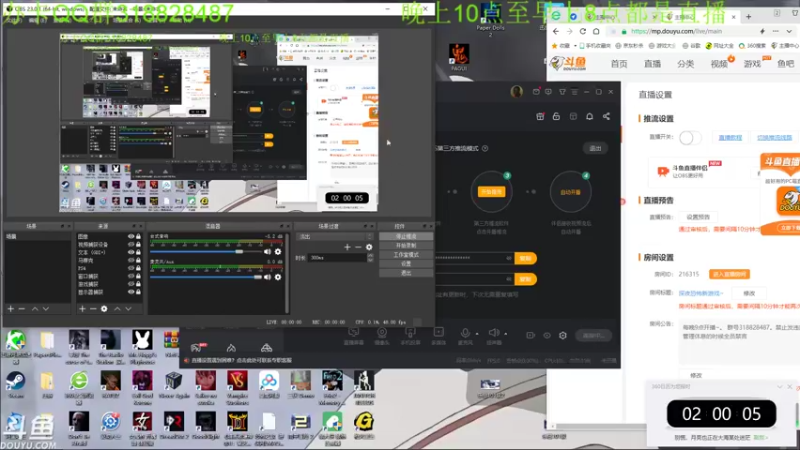Screen dimensions: 800x450
Task: Open 直播 tab on Douyu site
Action: 653,64
